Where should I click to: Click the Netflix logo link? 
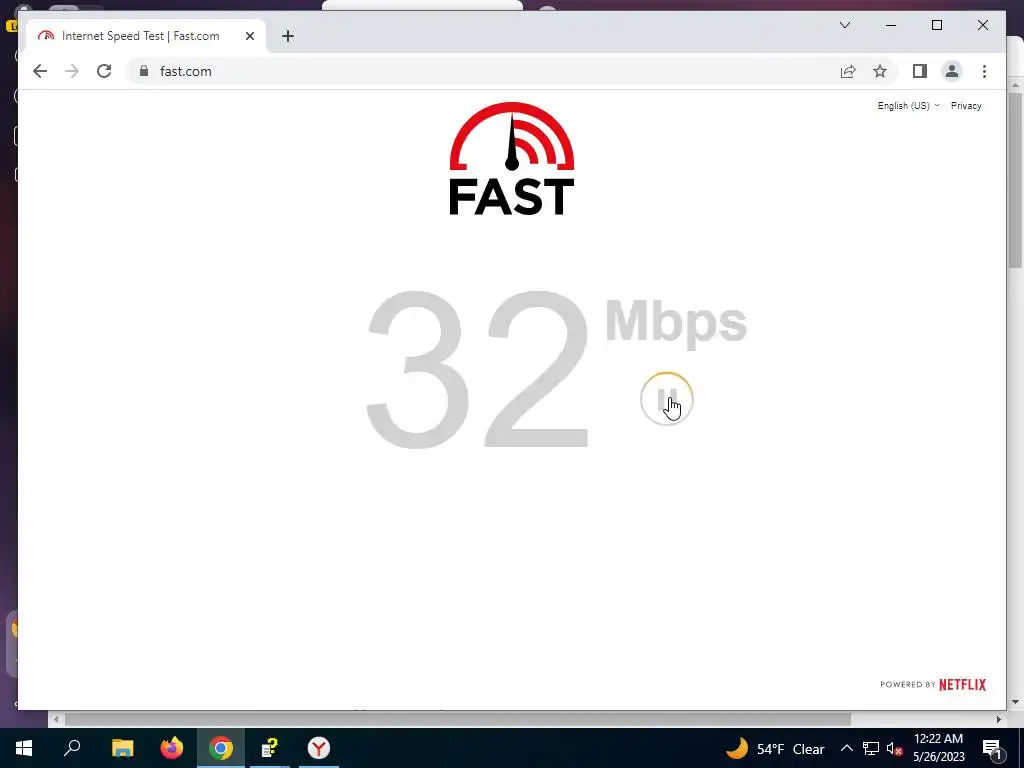point(962,684)
